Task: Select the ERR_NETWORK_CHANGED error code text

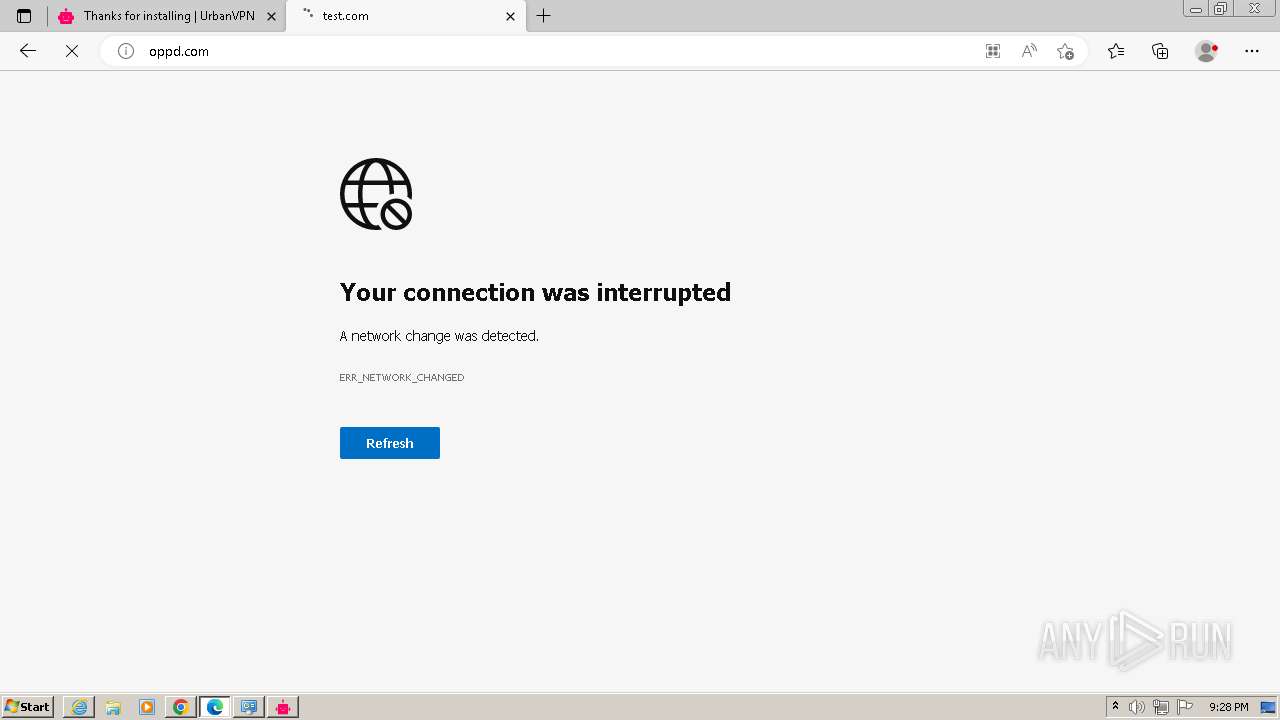Action: (402, 378)
